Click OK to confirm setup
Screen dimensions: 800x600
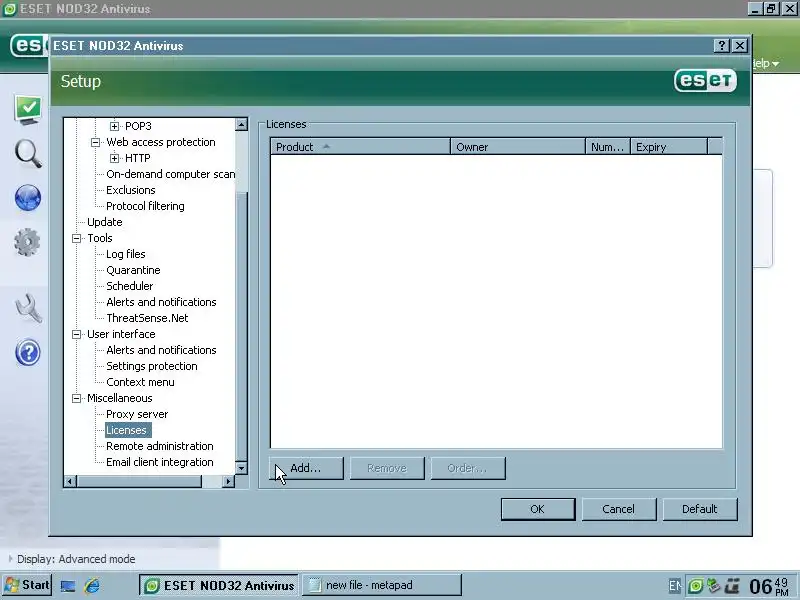pyautogui.click(x=538, y=509)
